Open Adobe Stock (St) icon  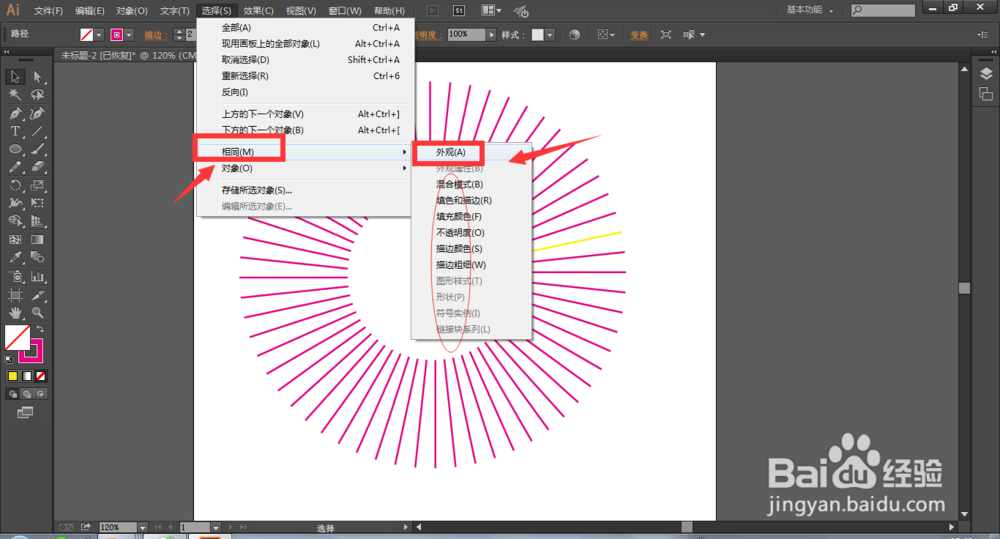(459, 10)
